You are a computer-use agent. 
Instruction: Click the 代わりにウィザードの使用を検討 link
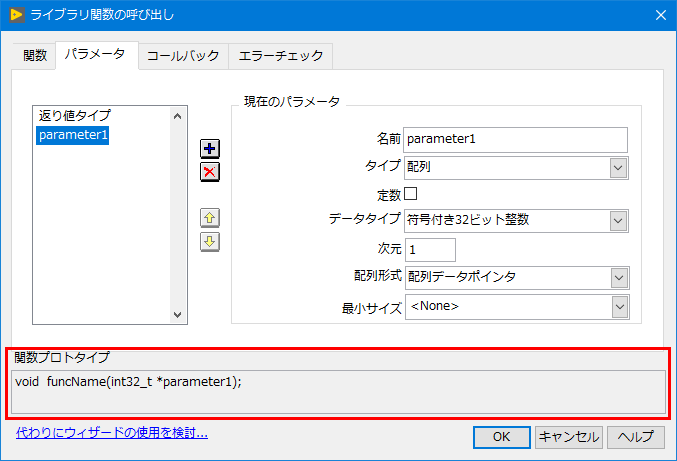tap(111, 433)
